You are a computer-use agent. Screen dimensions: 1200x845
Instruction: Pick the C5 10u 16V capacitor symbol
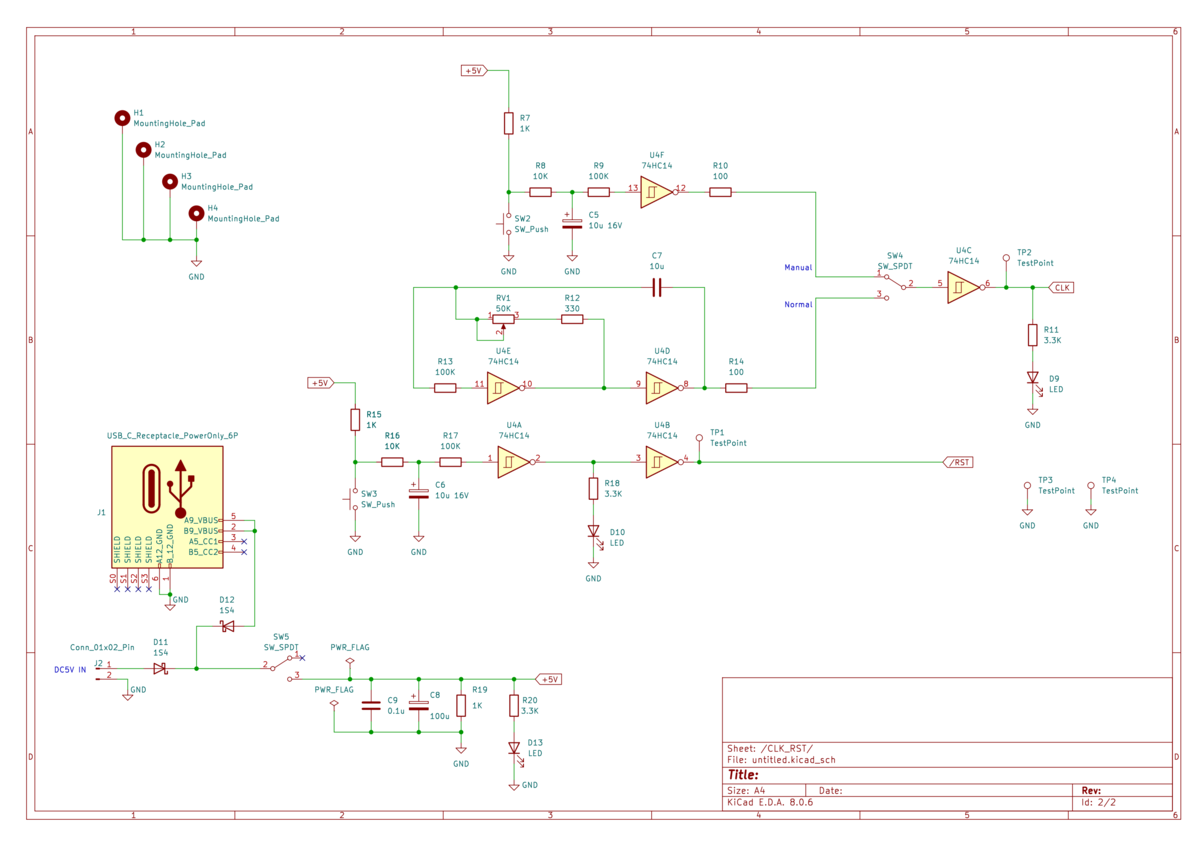(572, 221)
